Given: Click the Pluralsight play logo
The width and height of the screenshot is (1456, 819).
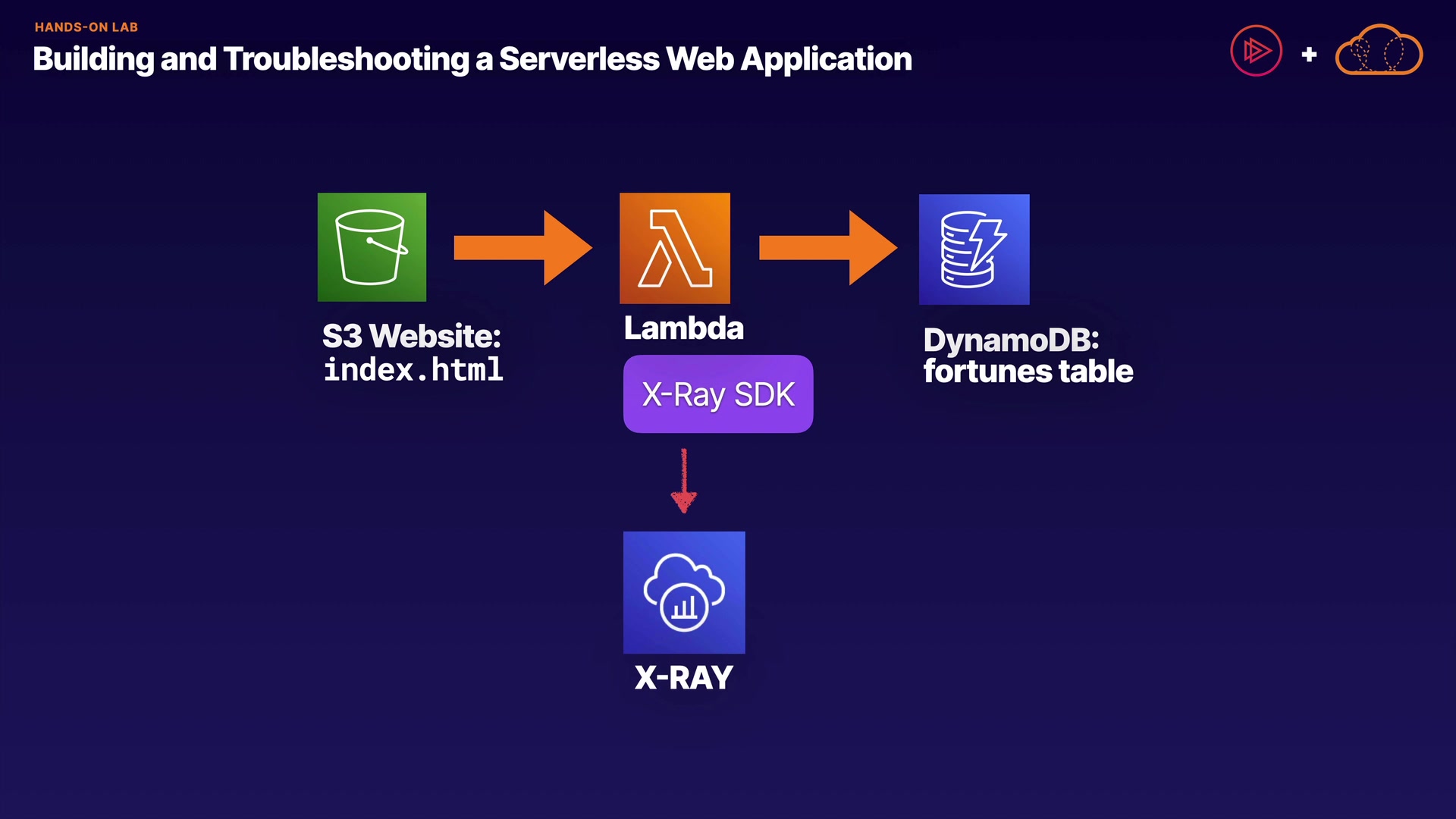Looking at the screenshot, I should click(1256, 52).
